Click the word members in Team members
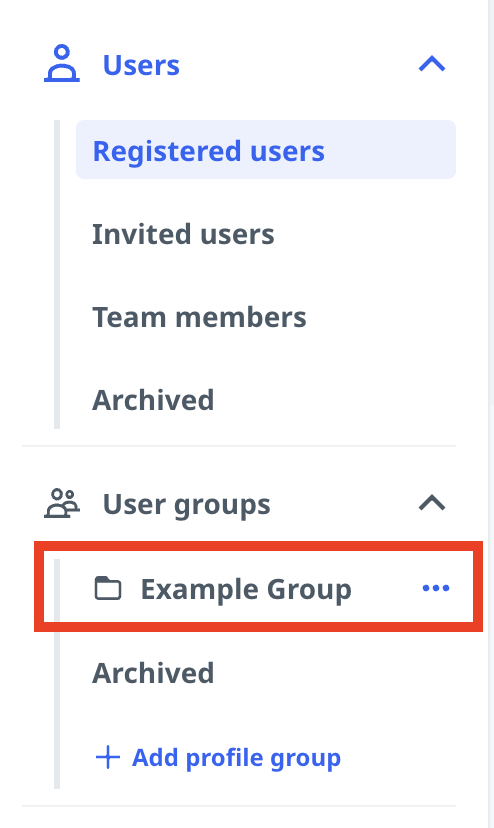 click(x=240, y=318)
